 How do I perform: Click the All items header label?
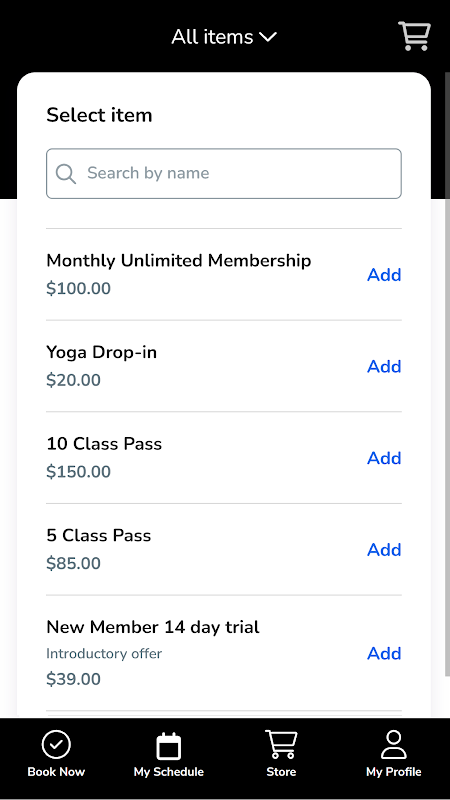212,37
